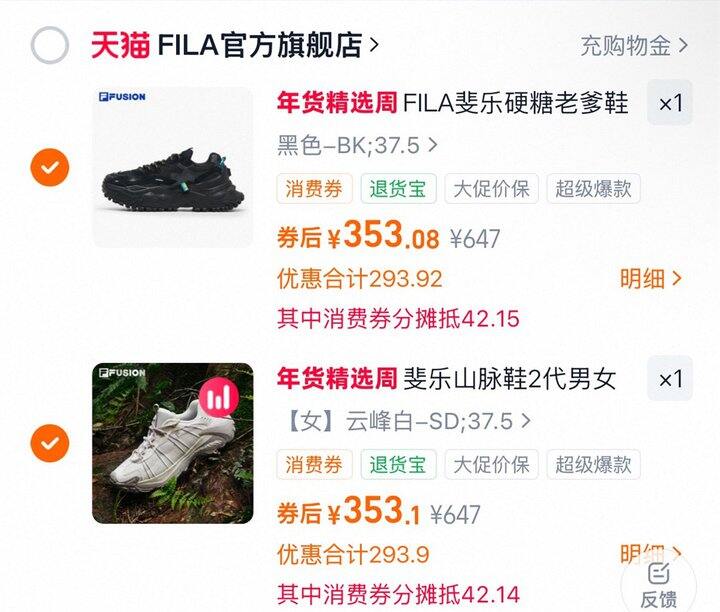Open the 充购物金 link
The height and width of the screenshot is (612, 720).
(634, 45)
